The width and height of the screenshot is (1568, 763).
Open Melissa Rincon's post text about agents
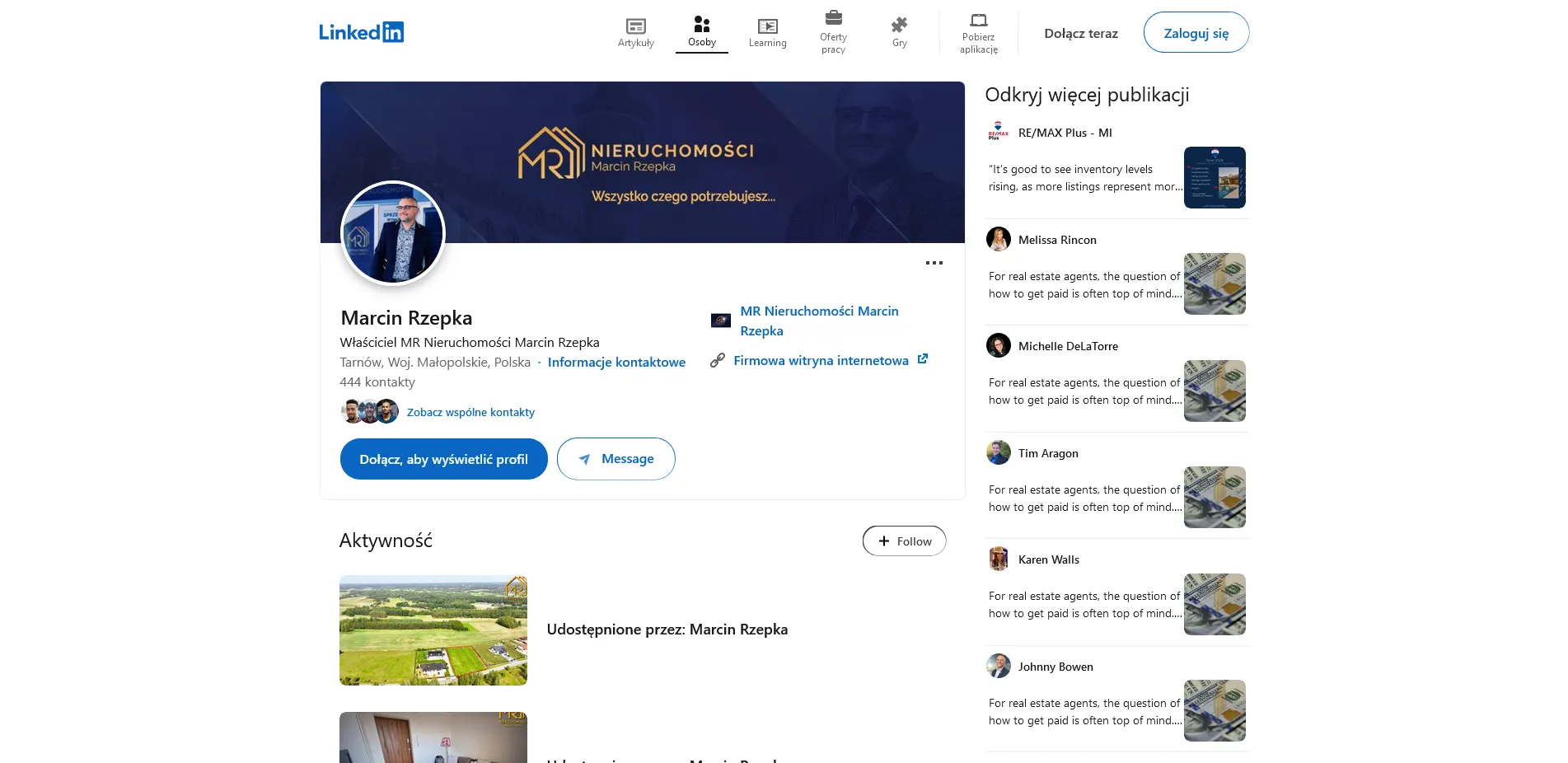1085,285
